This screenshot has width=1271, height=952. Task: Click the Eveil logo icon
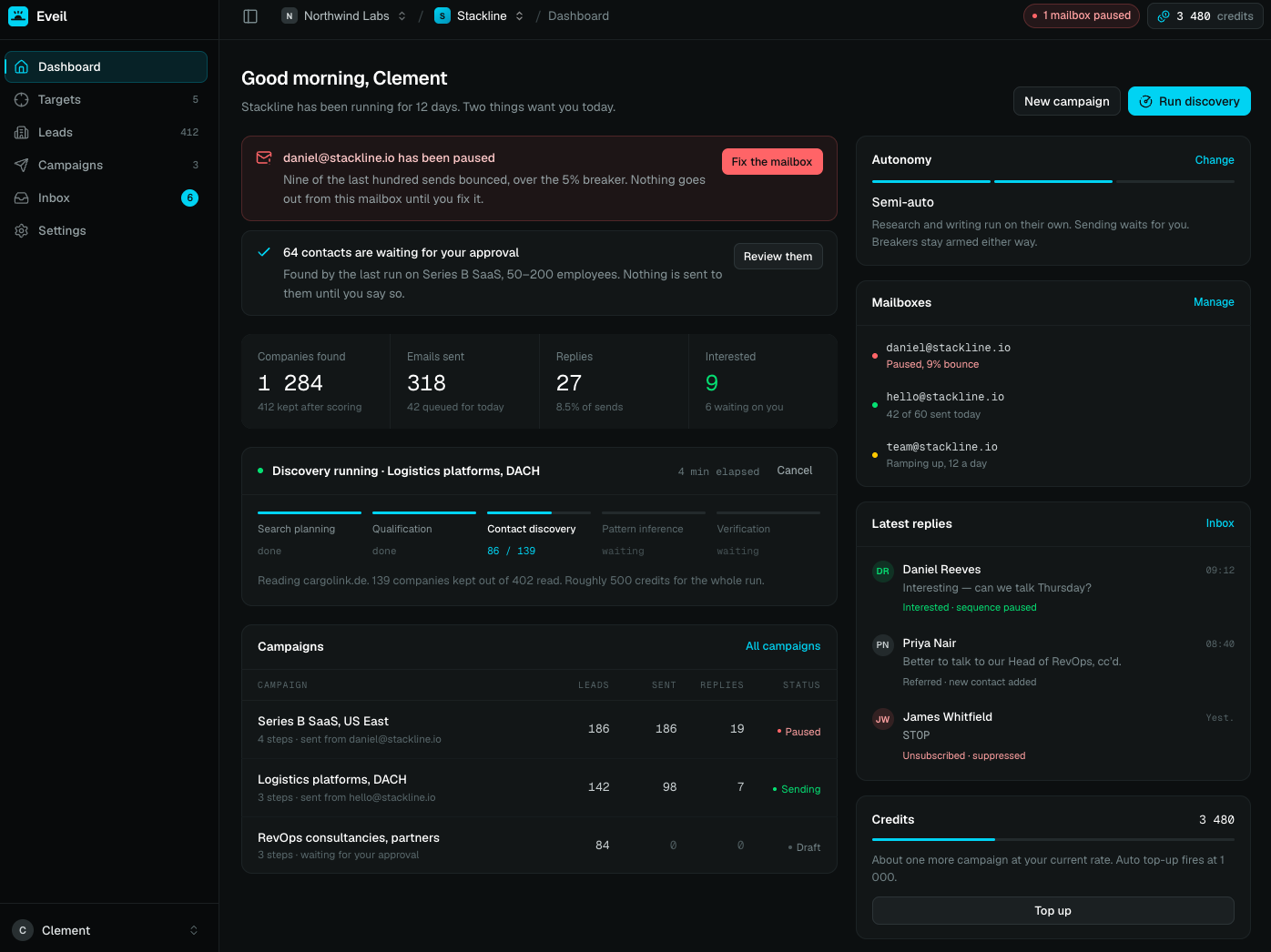[18, 15]
